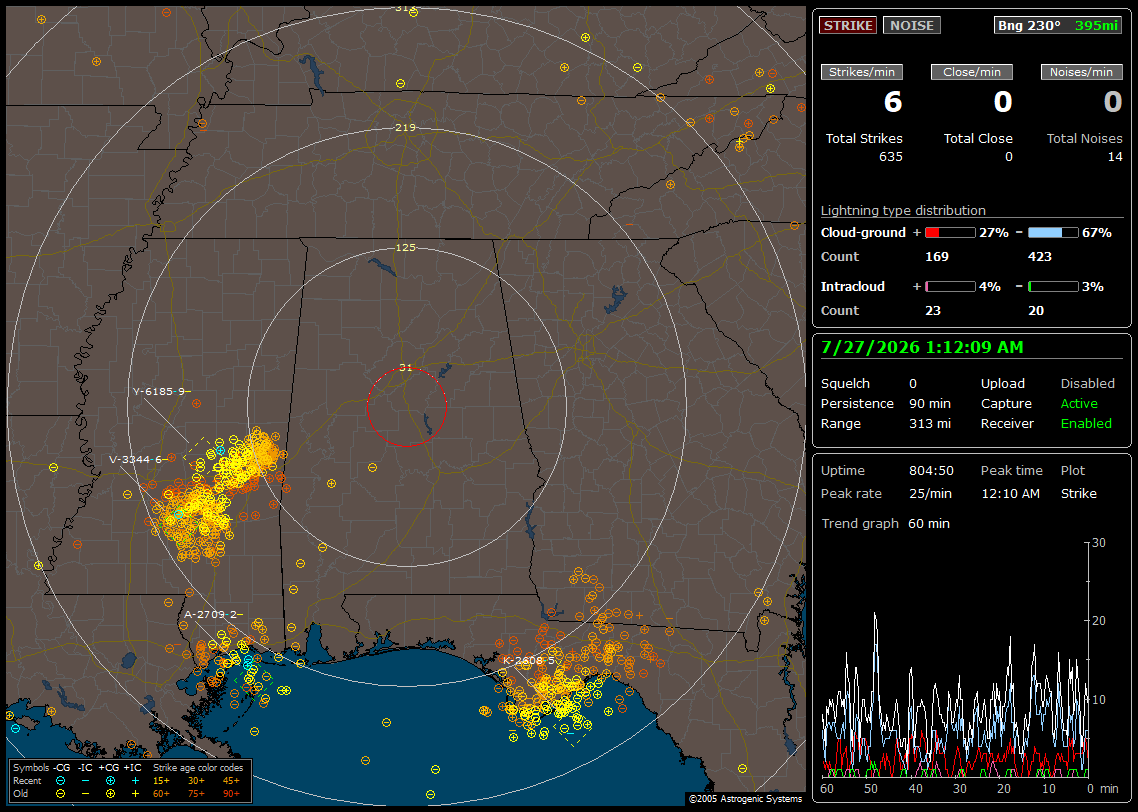The image size is (1138, 812).
Task: Click the Bng 230° 395mi readout
Action: [1057, 25]
